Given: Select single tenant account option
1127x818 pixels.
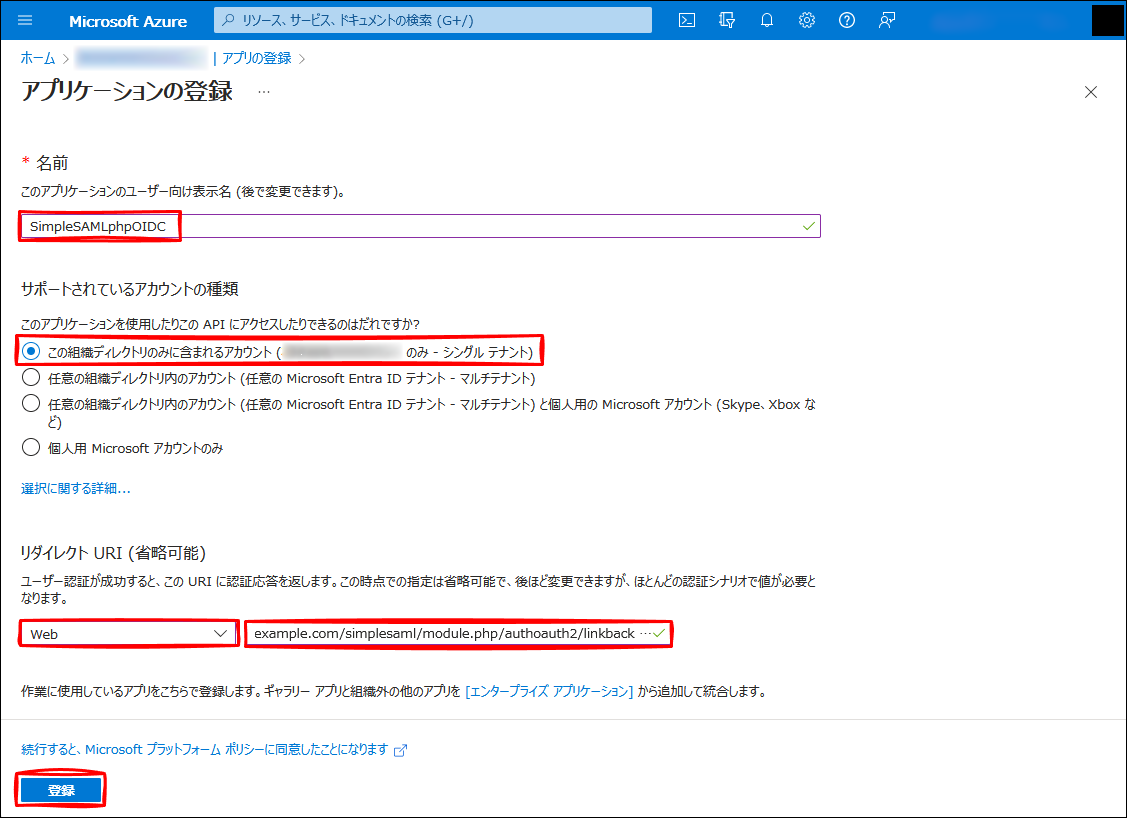Looking at the screenshot, I should (32, 352).
